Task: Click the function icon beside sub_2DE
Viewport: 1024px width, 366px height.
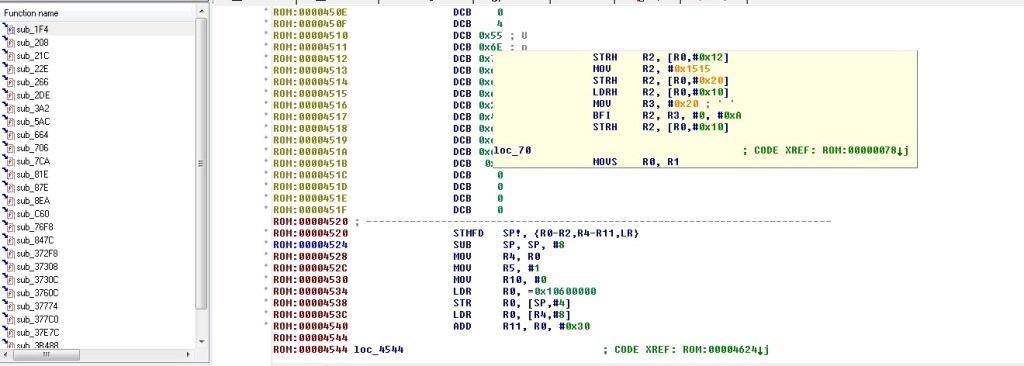Action: [x=8, y=95]
